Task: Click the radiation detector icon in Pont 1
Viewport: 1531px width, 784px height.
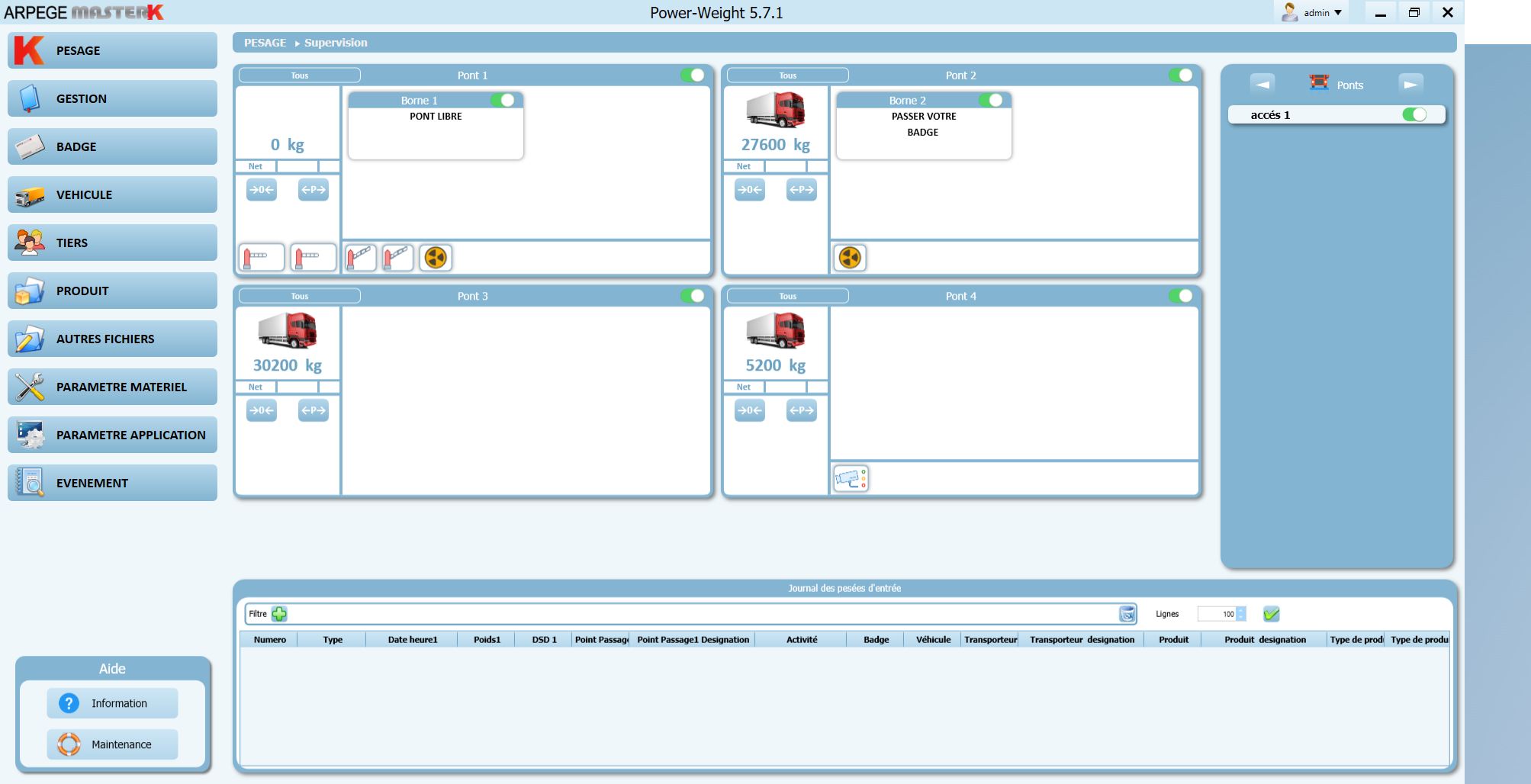Action: 436,258
